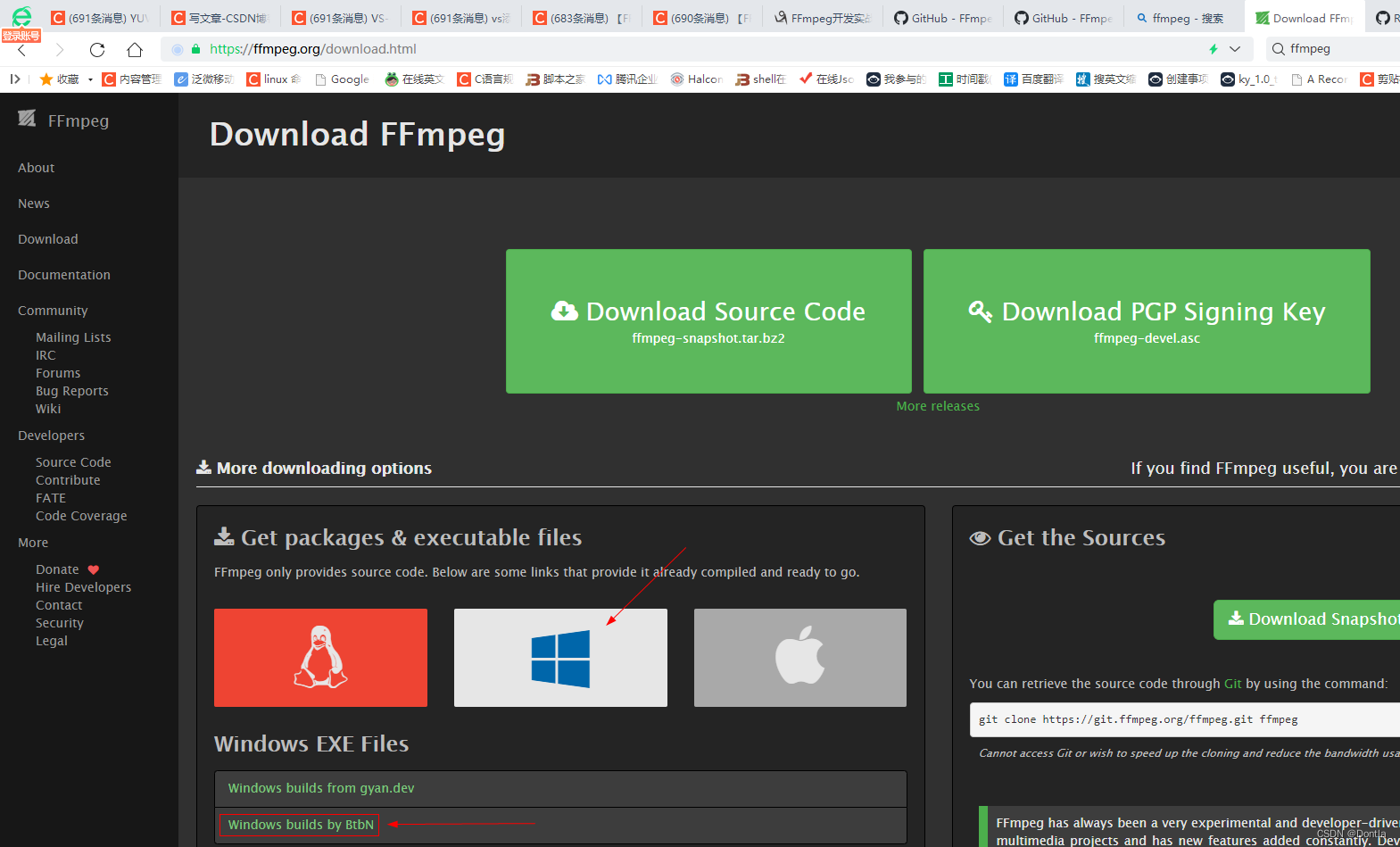This screenshot has height=847, width=1400.
Task: Open the More releases link
Action: (x=938, y=406)
